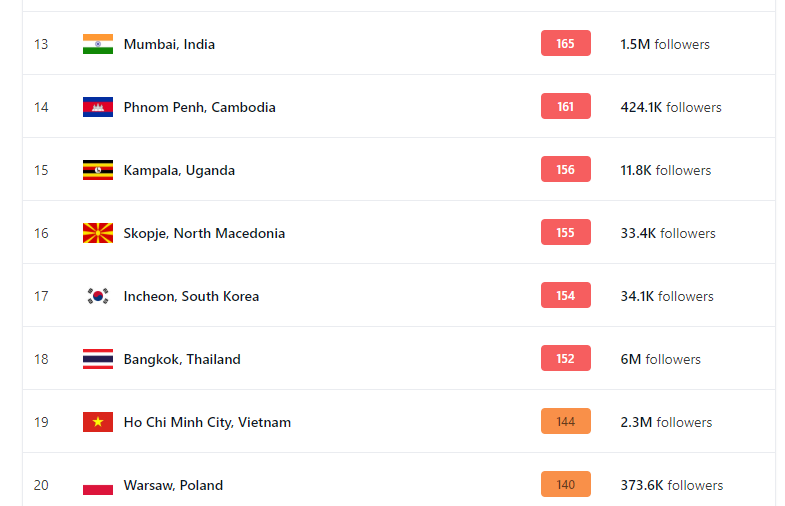Open Phnom Penh, Cambodia link

point(199,108)
